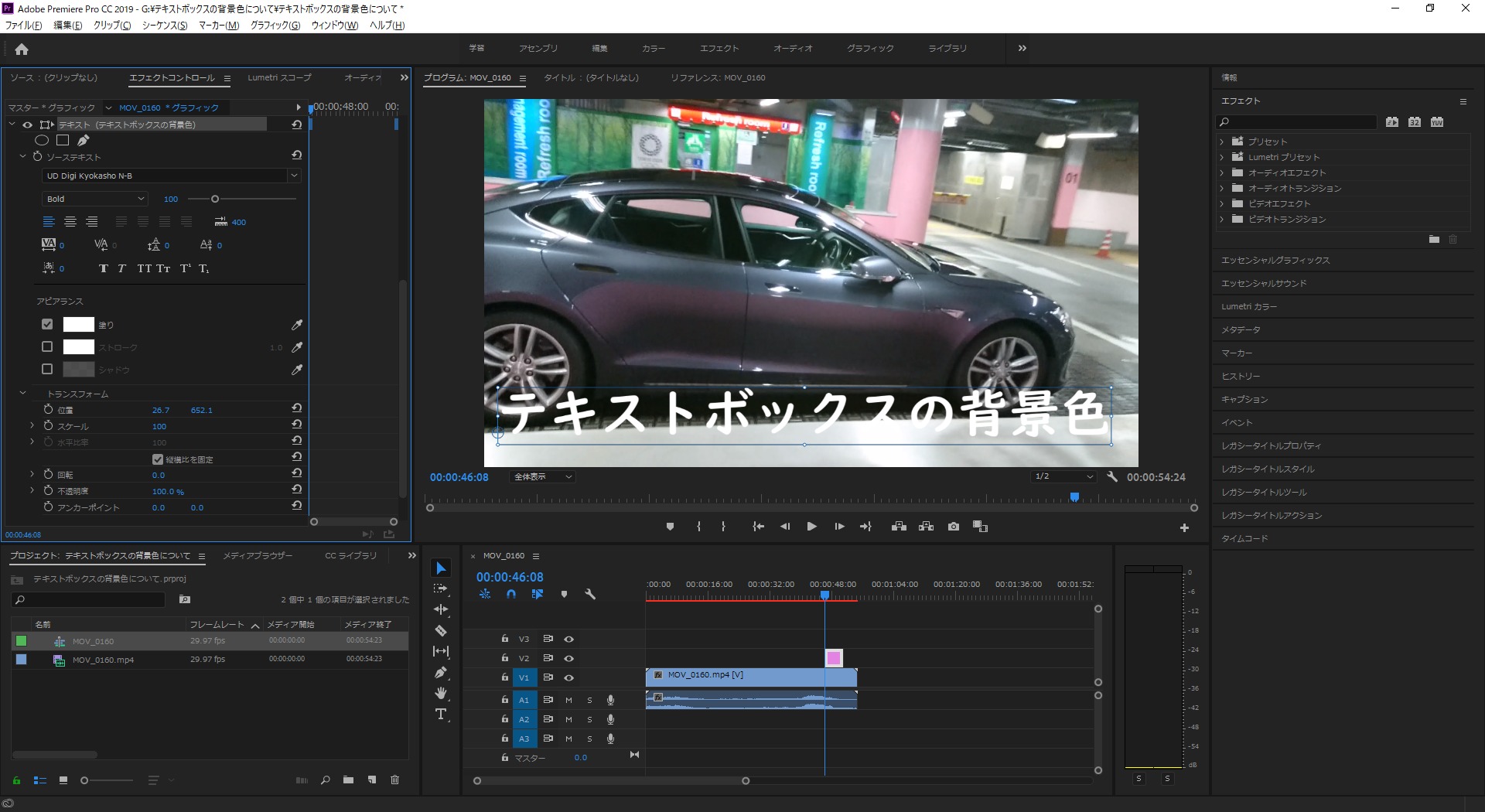Enable the Shadow checkbox
Image resolution: width=1485 pixels, height=812 pixels.
pyautogui.click(x=47, y=369)
